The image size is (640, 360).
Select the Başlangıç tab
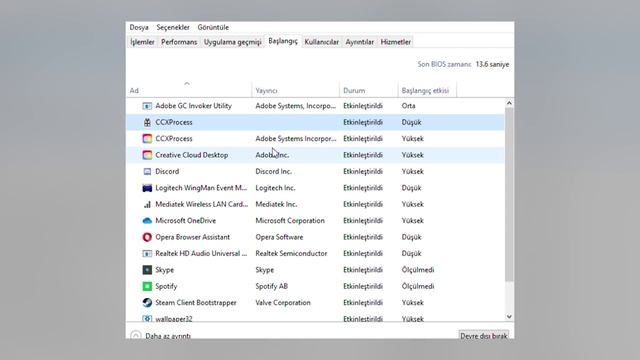point(283,41)
